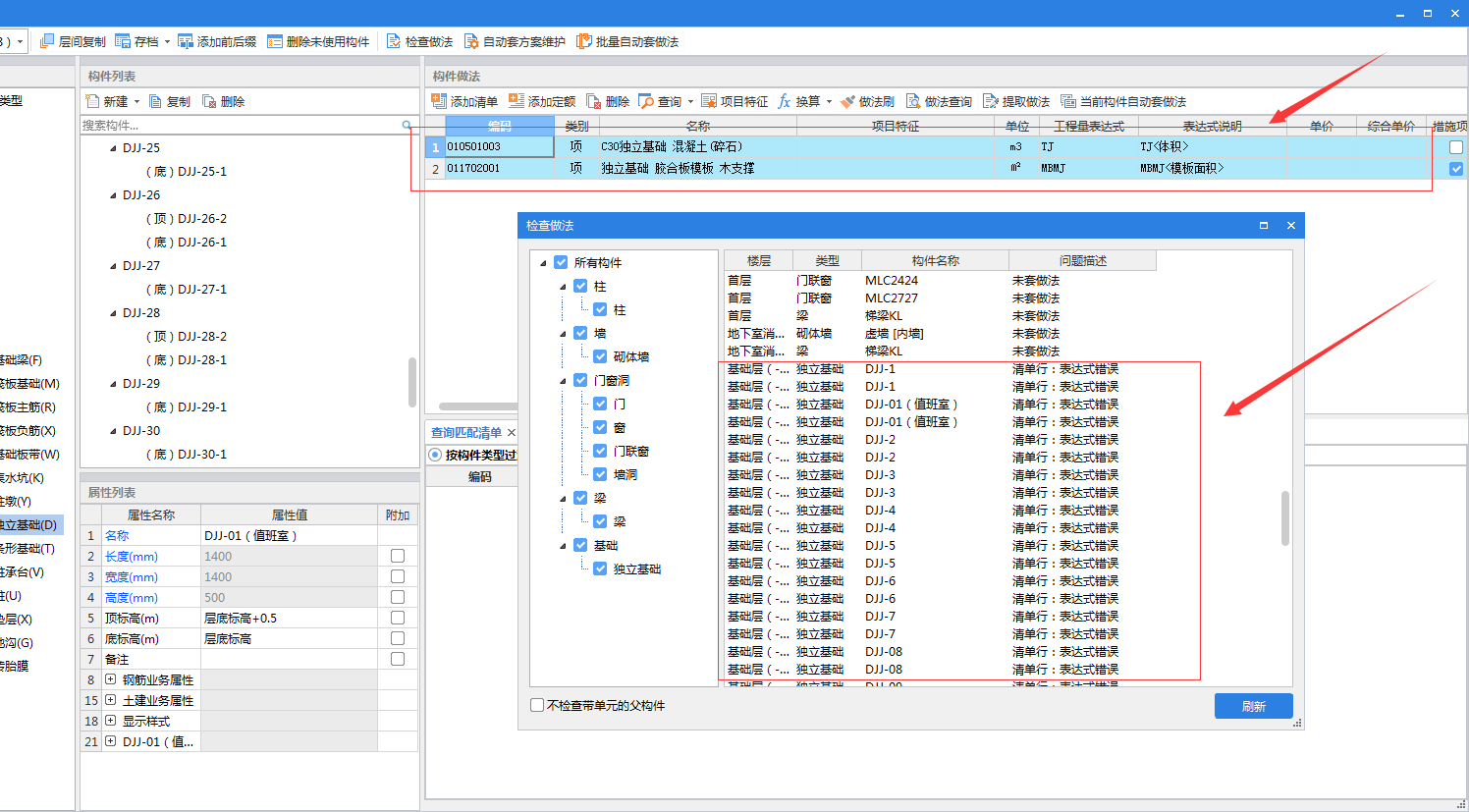Check 措施项 box for row 010501003
This screenshot has width=1469, height=812.
[1456, 147]
